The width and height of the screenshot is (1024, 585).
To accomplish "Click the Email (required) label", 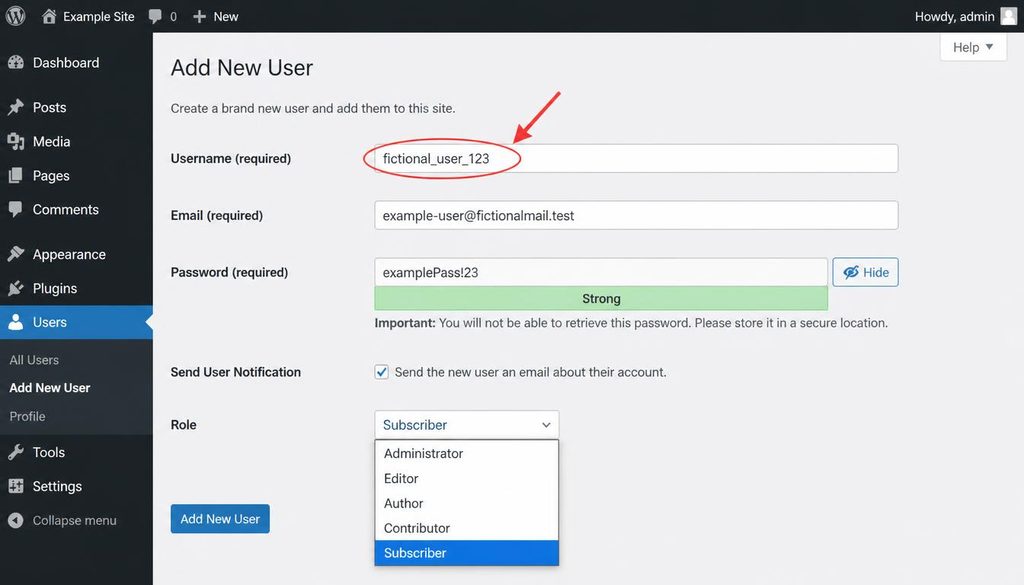I will [217, 215].
